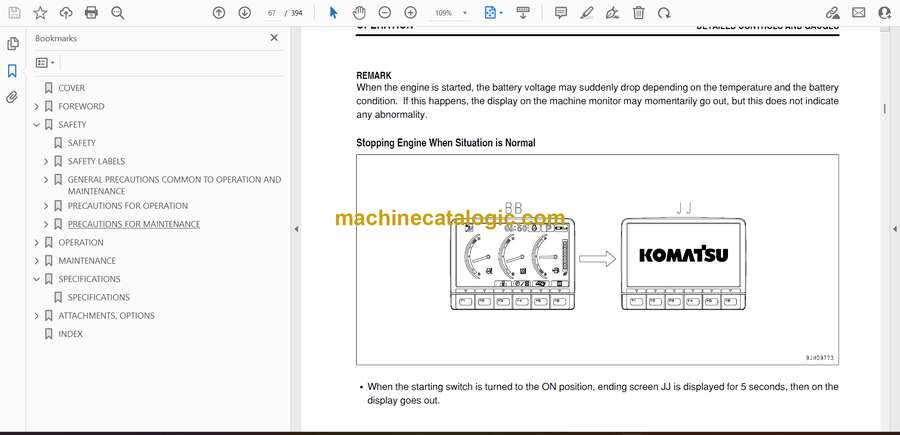Open the find text magnifier tool

pyautogui.click(x=118, y=13)
